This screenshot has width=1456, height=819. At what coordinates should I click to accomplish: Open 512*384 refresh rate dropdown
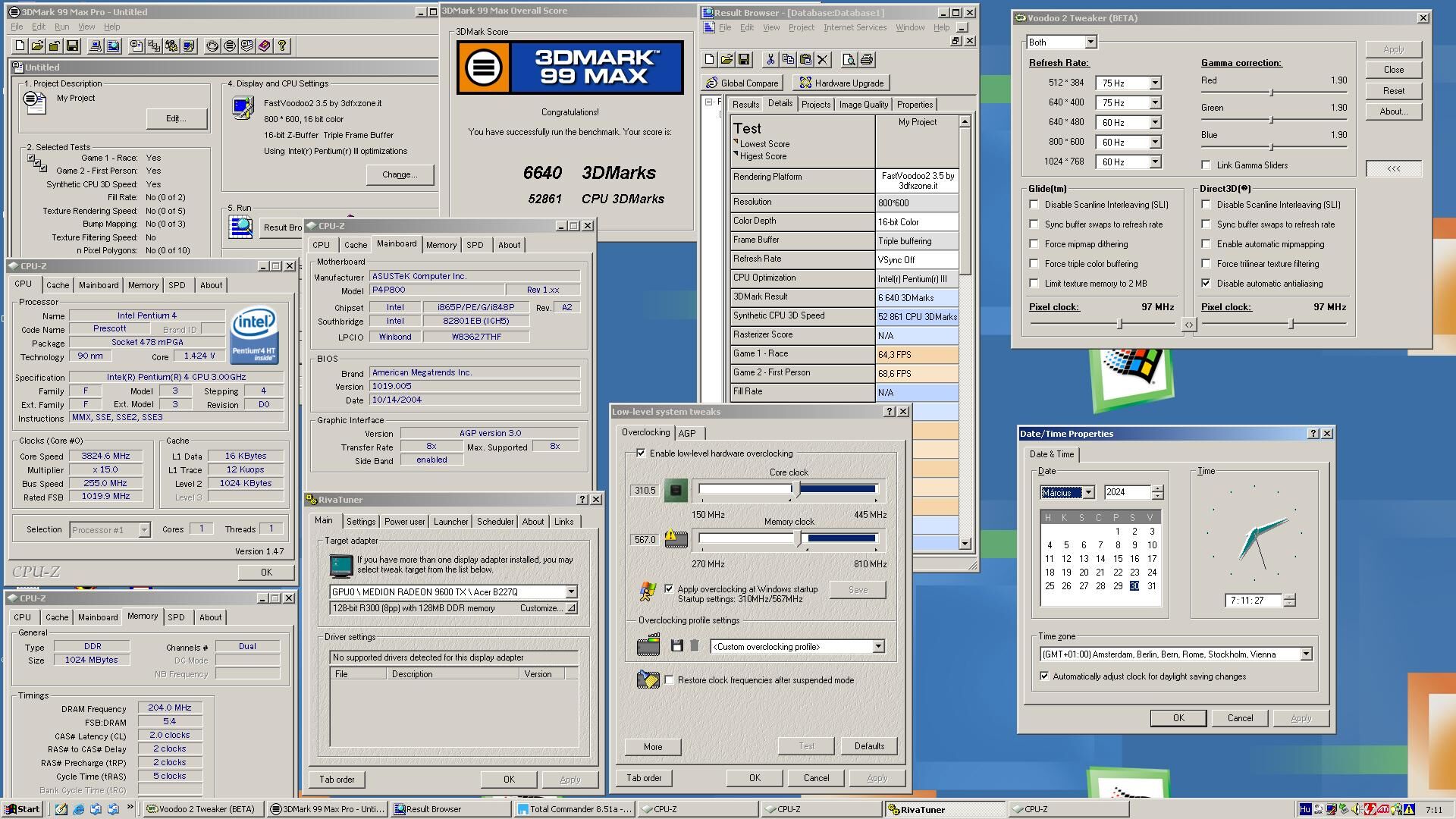tap(1155, 83)
